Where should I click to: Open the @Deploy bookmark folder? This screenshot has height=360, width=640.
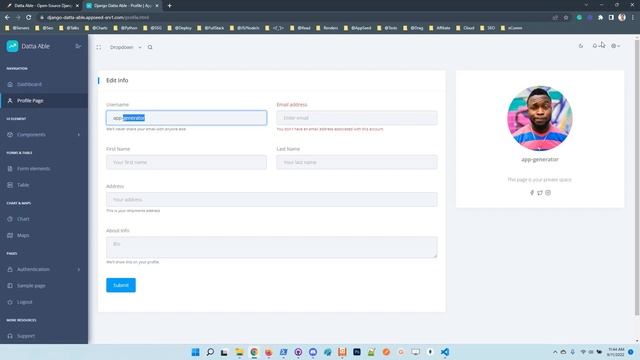180,28
